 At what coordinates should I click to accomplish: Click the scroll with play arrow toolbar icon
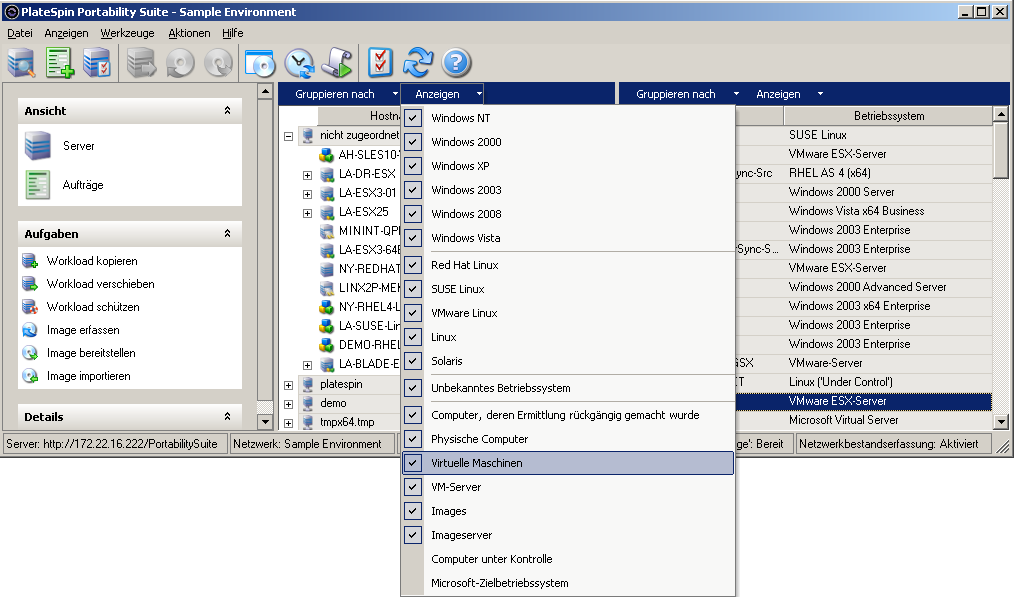pyautogui.click(x=337, y=63)
